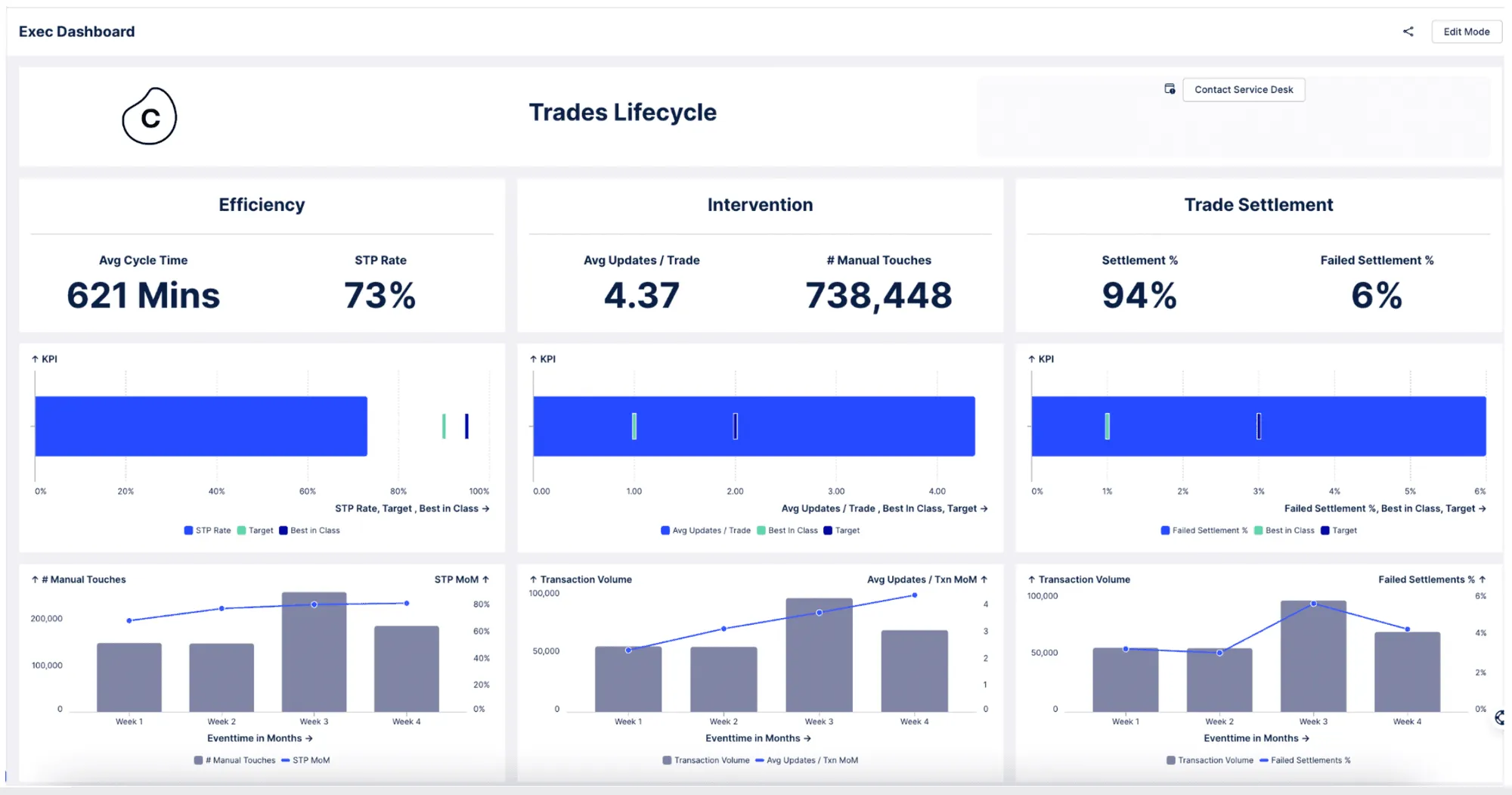Viewport: 1512px width, 795px height.
Task: Click the green Target marker in STP Rate KPI
Action: pyautogui.click(x=444, y=426)
